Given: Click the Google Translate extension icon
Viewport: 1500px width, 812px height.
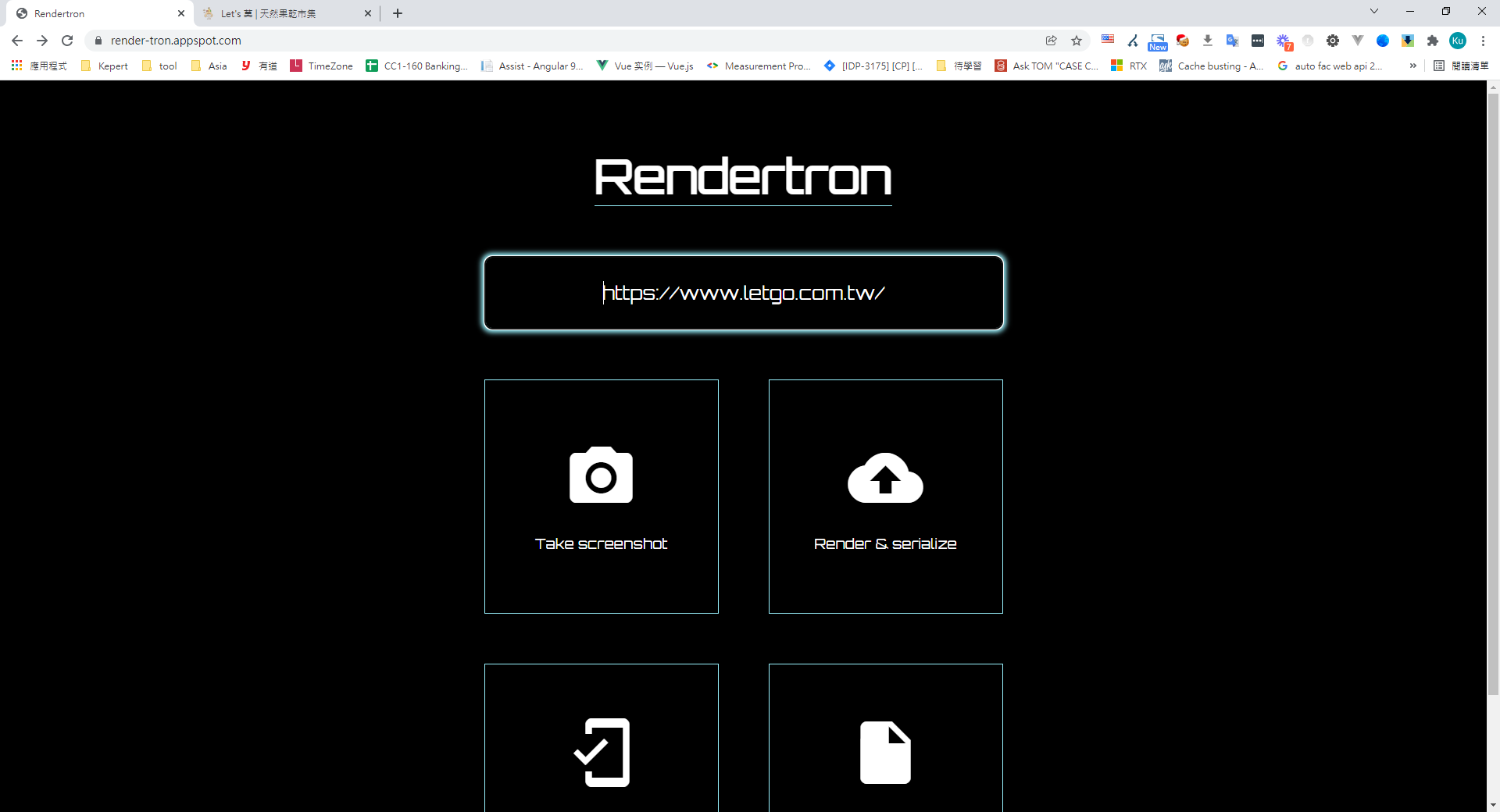Looking at the screenshot, I should coord(1232,41).
